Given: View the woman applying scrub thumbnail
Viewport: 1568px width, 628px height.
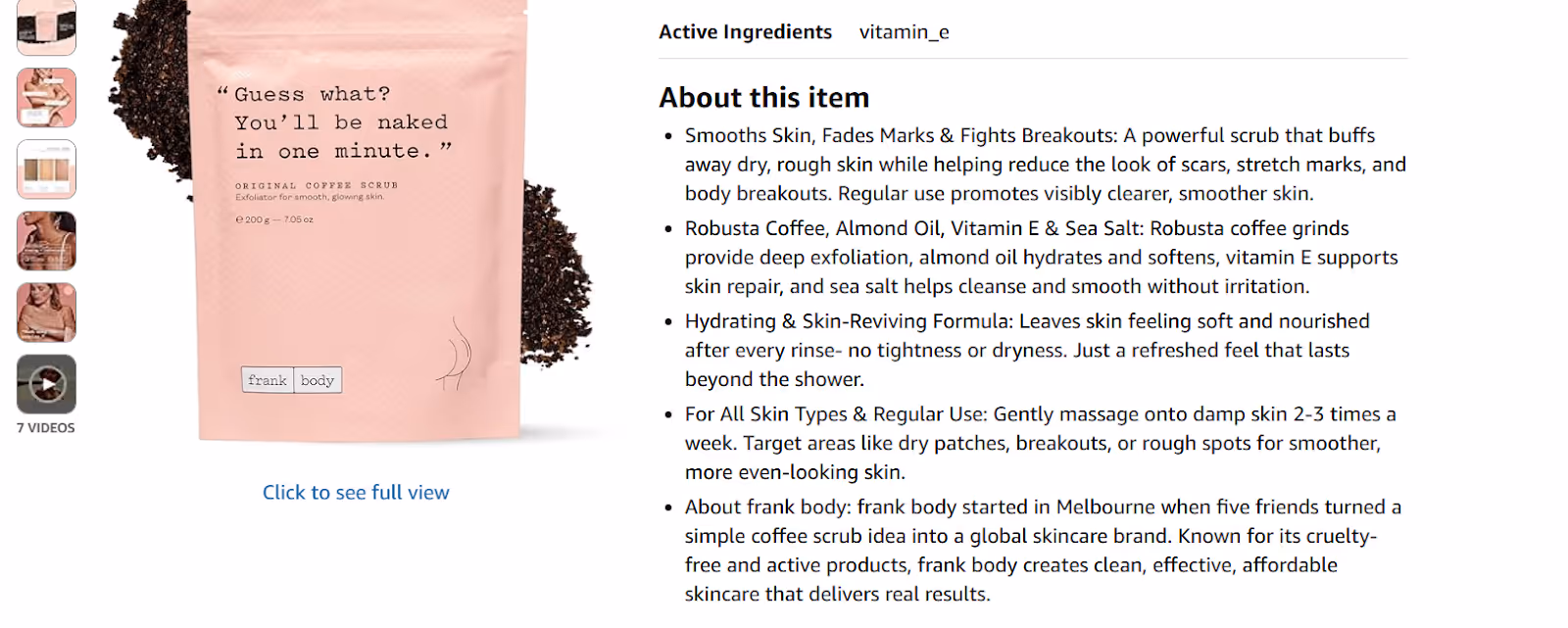Looking at the screenshot, I should coord(45,312).
